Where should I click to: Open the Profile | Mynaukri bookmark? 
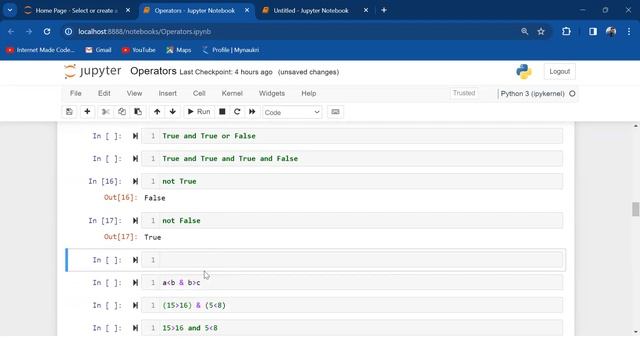coord(231,50)
